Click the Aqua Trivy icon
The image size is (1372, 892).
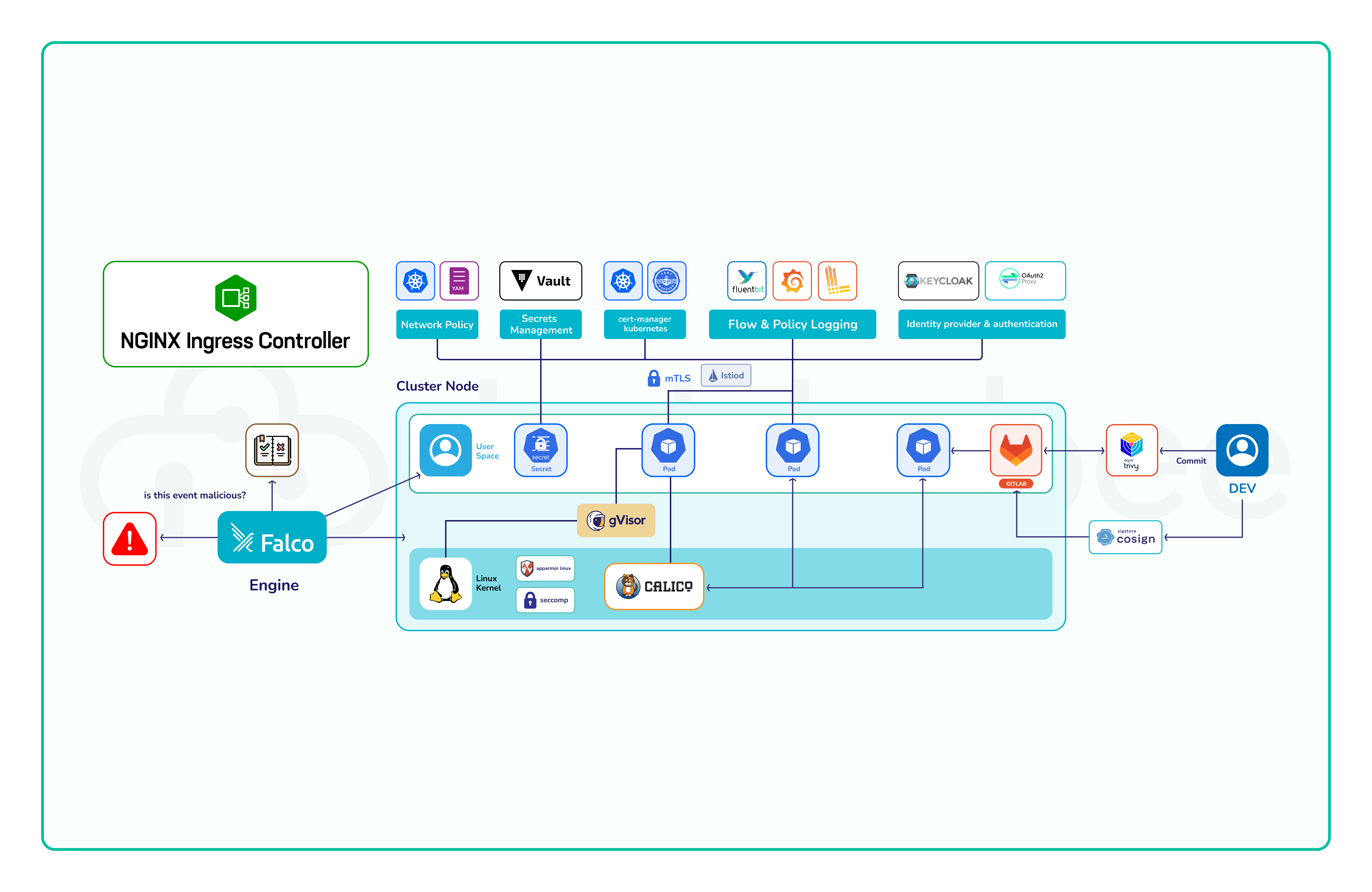tap(1131, 450)
